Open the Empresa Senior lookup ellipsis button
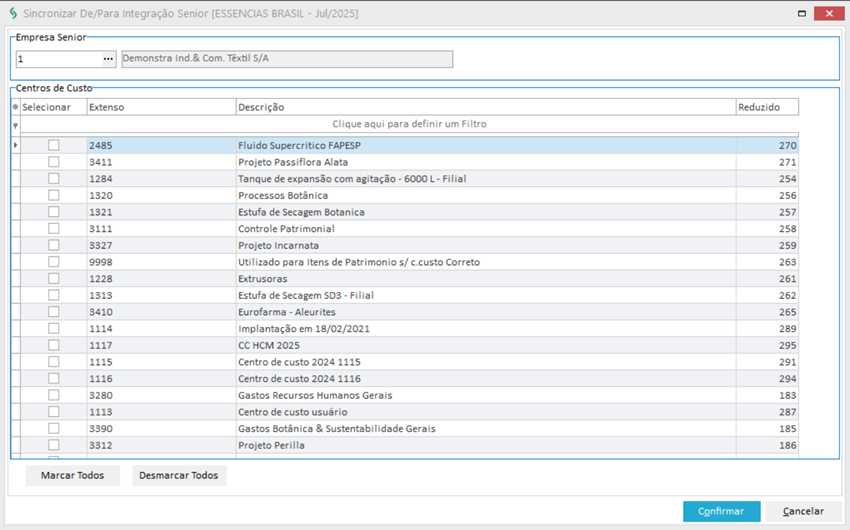The image size is (850, 530). pos(108,59)
